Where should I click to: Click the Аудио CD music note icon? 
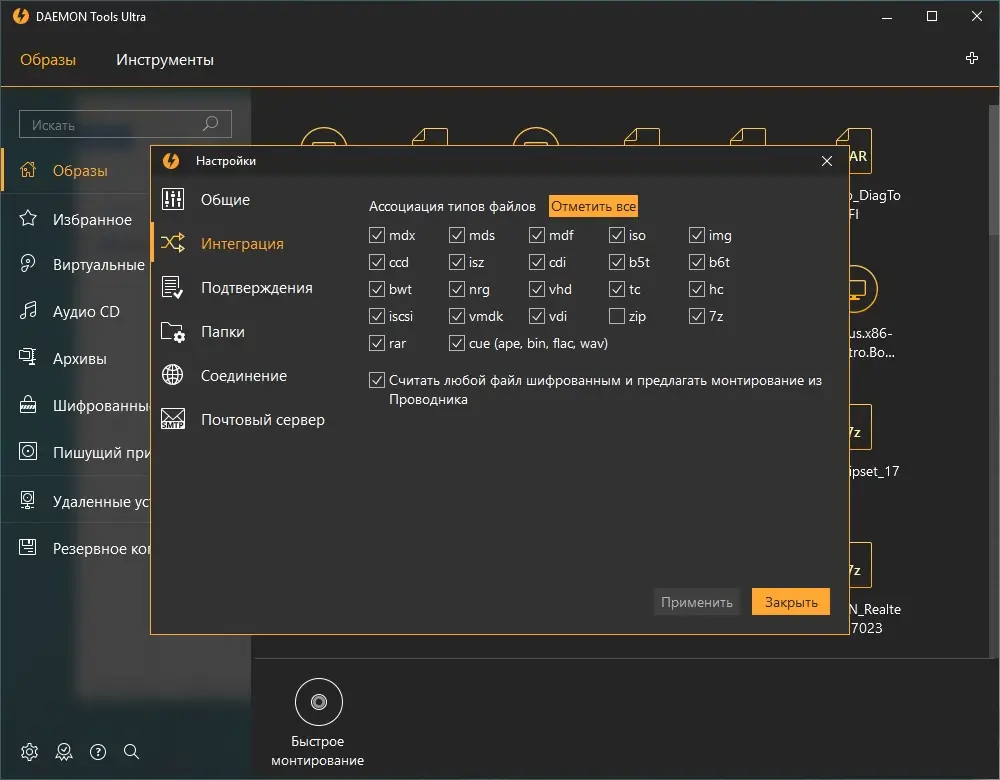(28, 311)
